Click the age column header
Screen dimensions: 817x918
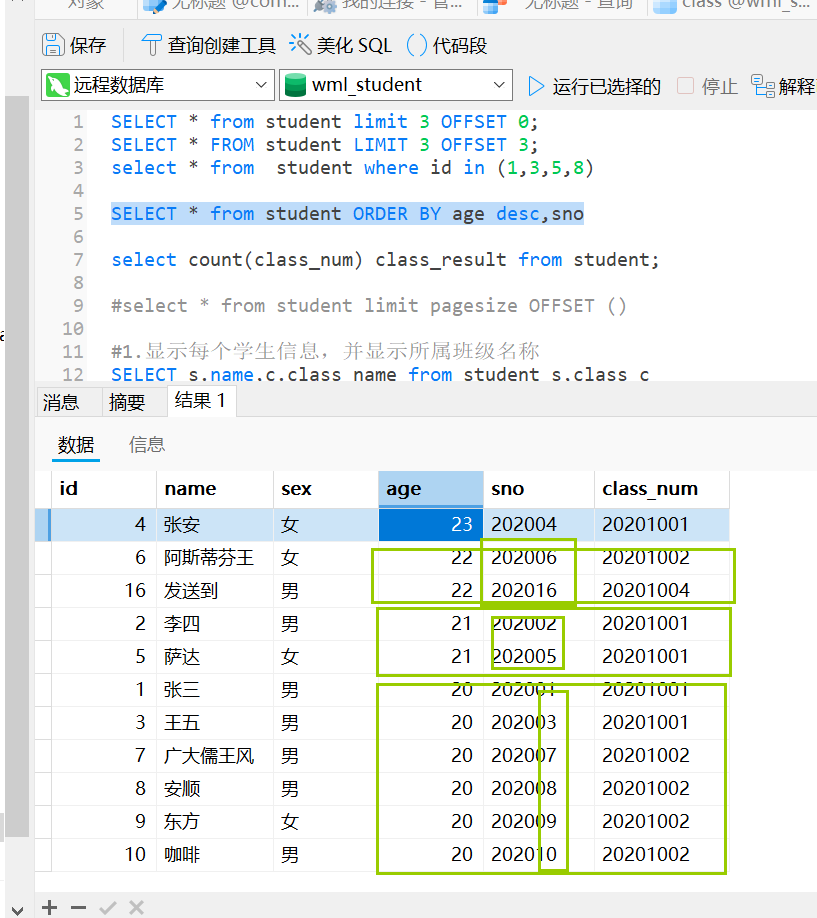pyautogui.click(x=431, y=489)
